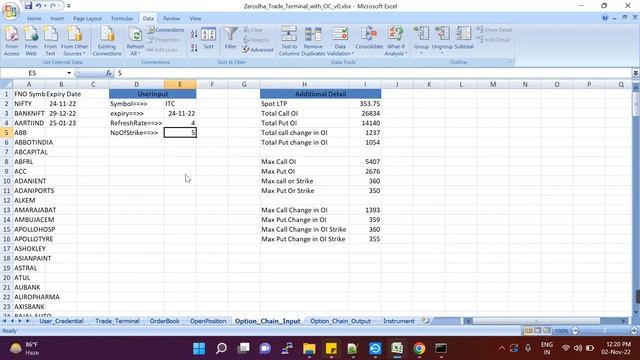
Task: Open Connections list in ribbon
Action: (x=165, y=30)
